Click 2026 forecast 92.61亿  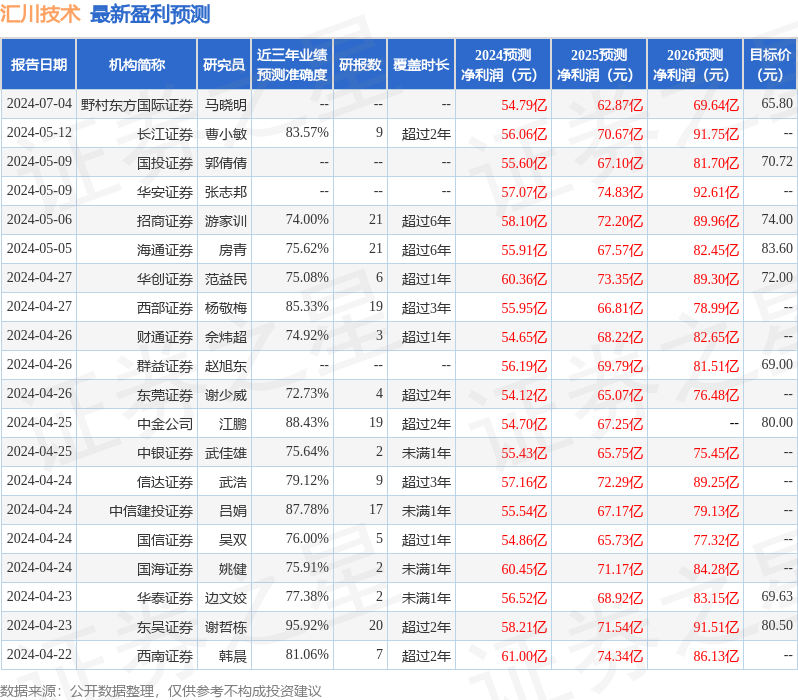tap(716, 192)
